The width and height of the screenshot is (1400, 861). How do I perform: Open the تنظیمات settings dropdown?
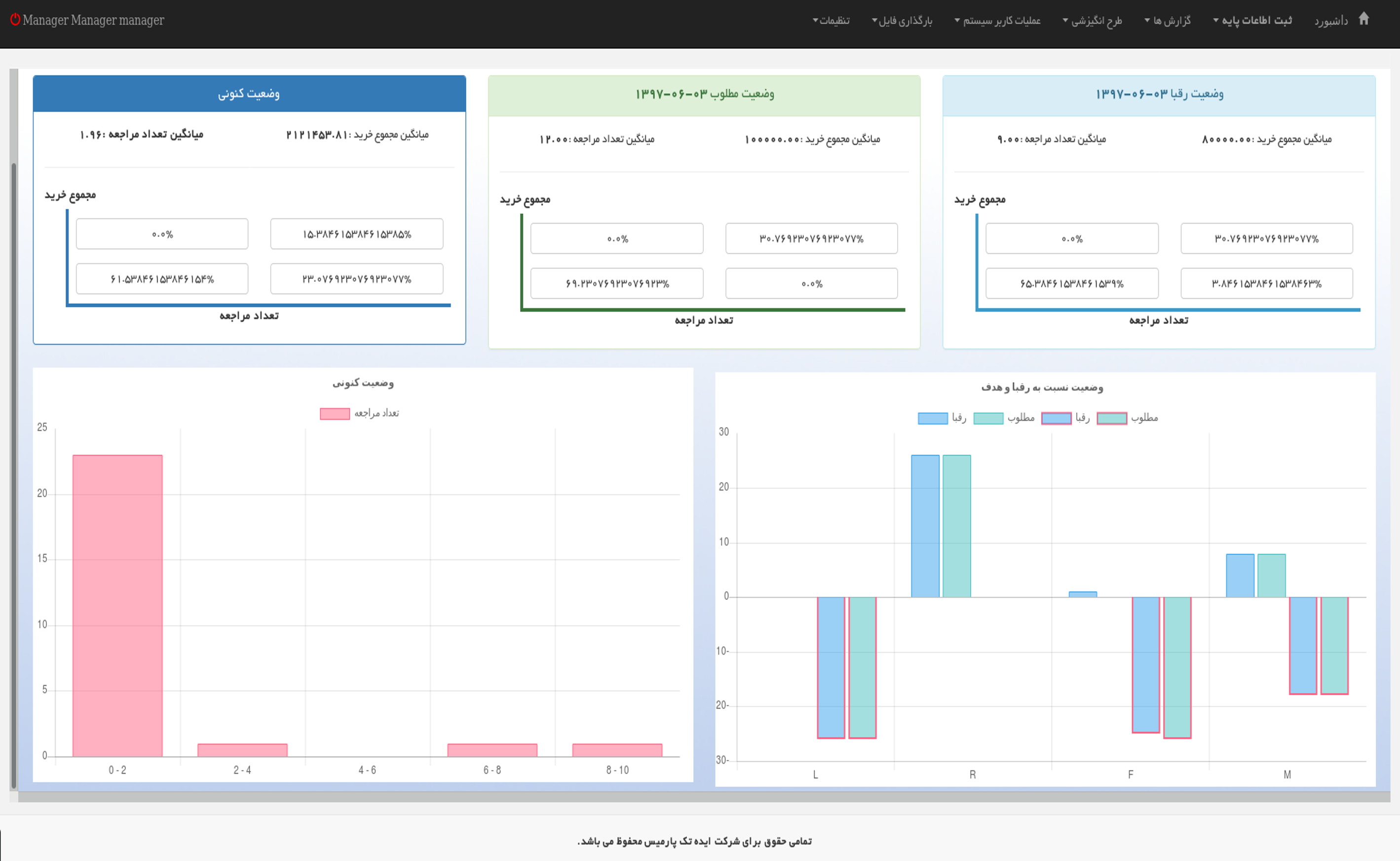click(831, 21)
